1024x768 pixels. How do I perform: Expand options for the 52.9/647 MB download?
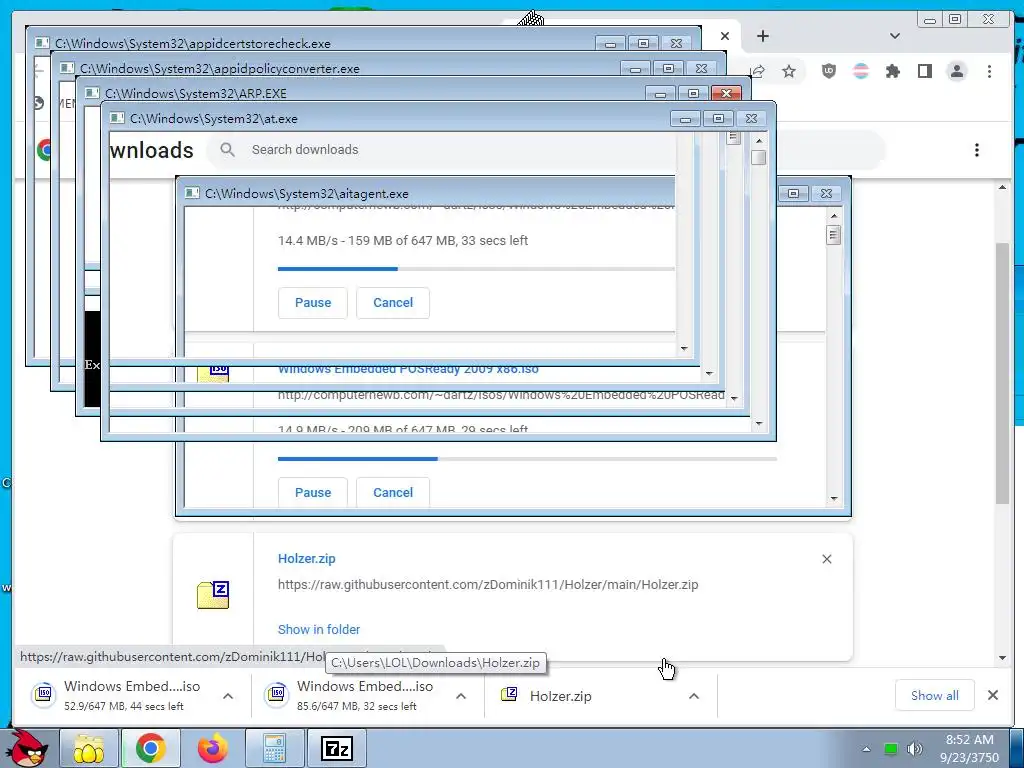228,696
